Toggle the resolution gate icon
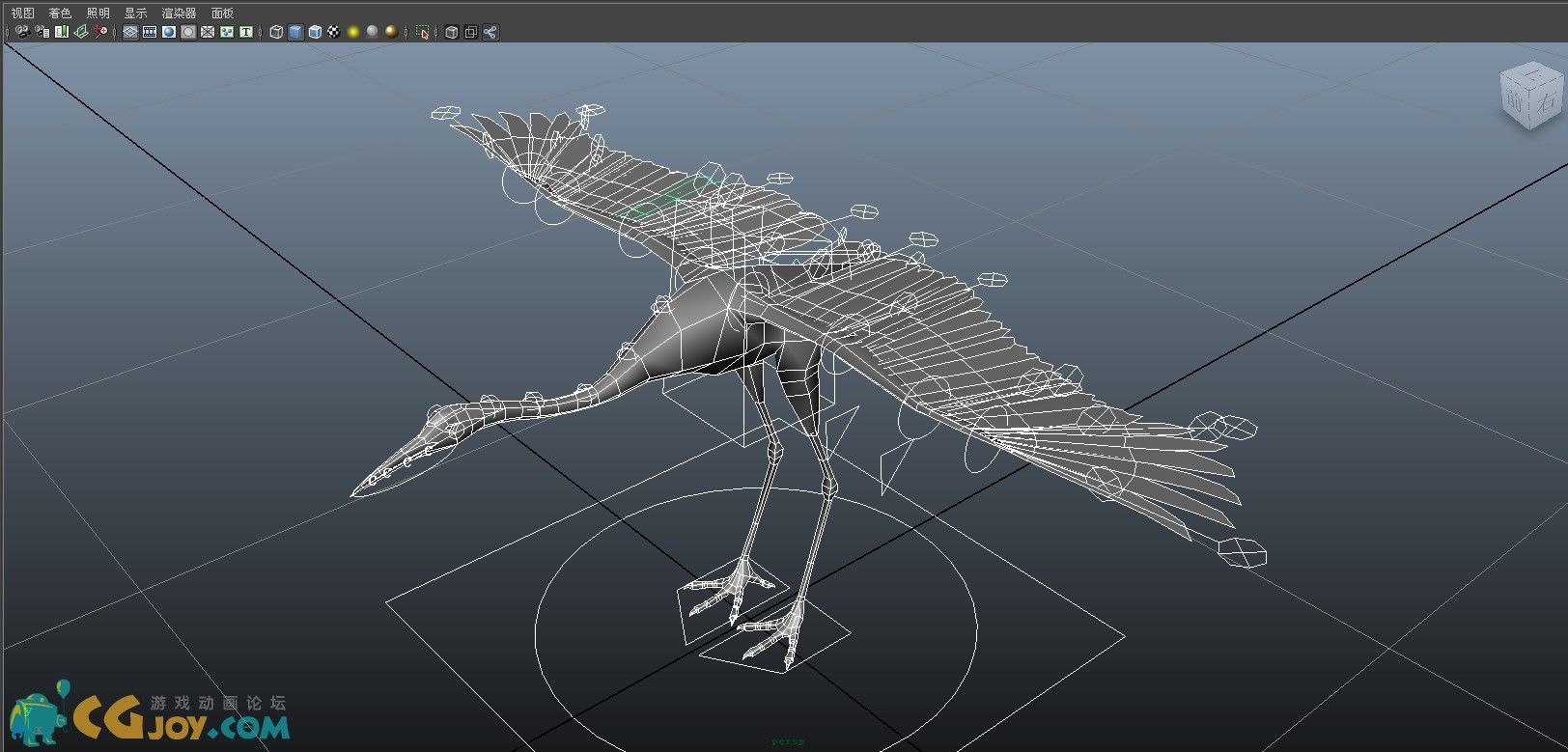 (x=169, y=32)
